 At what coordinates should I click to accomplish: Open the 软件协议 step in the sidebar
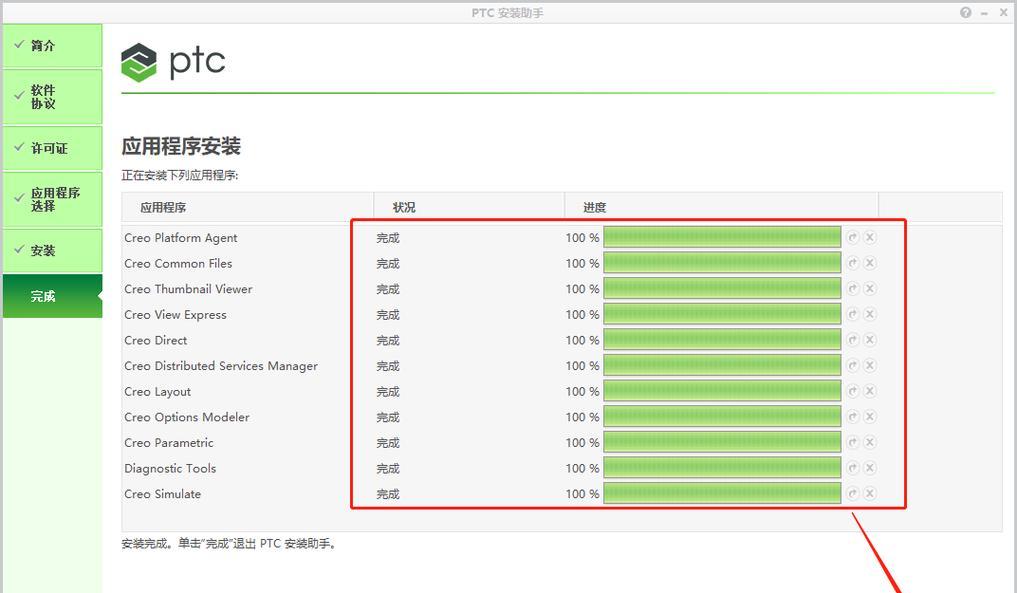pos(53,97)
